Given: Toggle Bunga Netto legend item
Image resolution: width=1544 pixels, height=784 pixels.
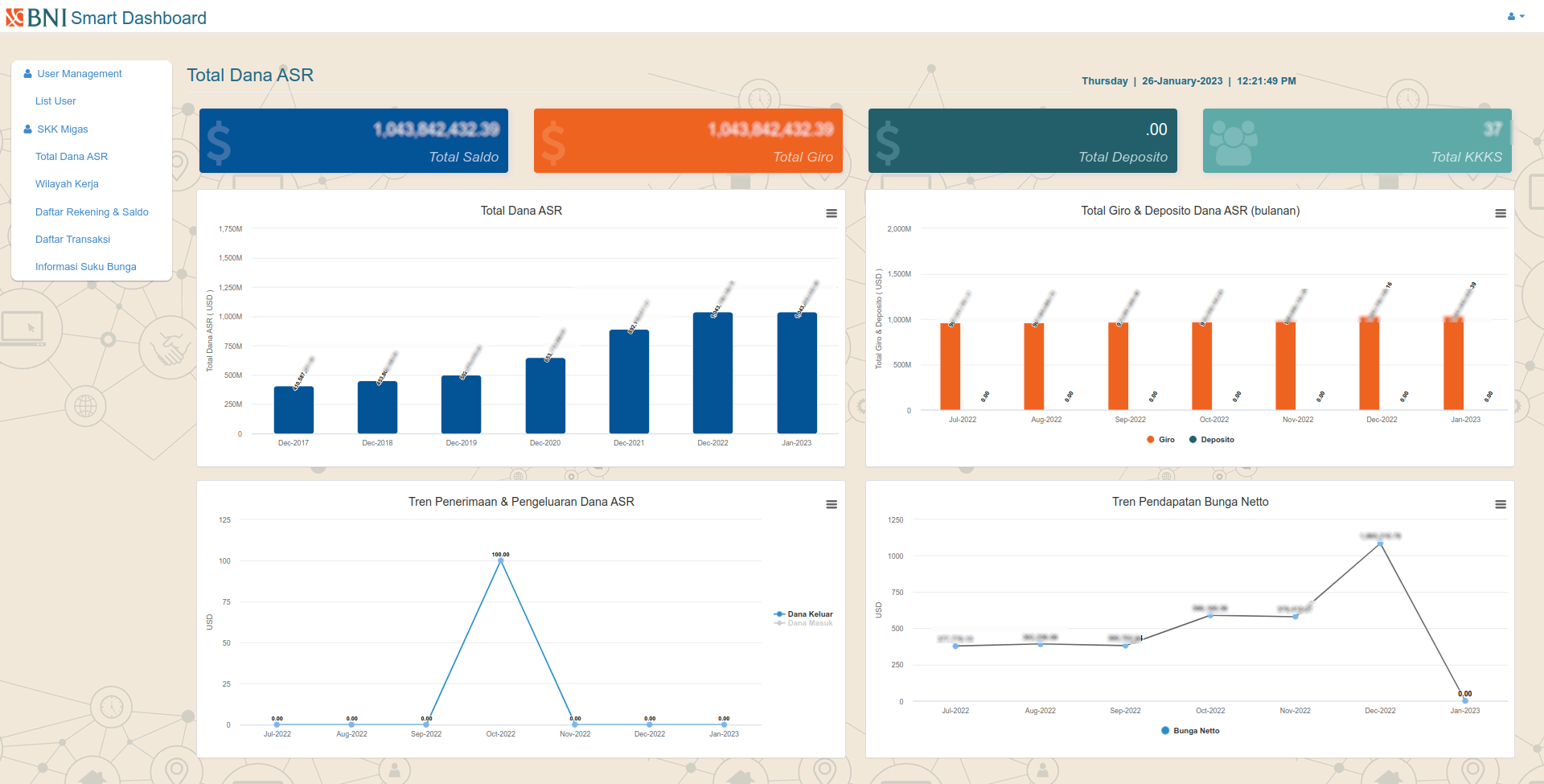Looking at the screenshot, I should [x=1191, y=731].
